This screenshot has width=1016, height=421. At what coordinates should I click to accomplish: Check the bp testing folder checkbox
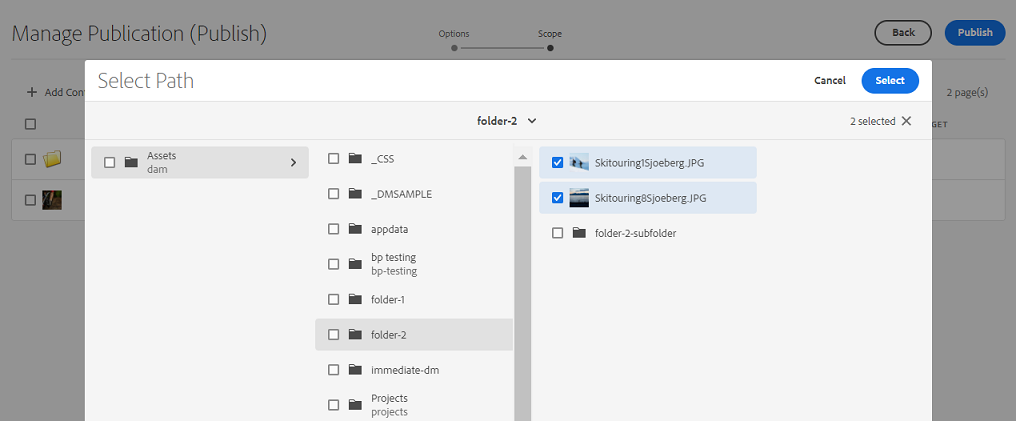coord(333,264)
